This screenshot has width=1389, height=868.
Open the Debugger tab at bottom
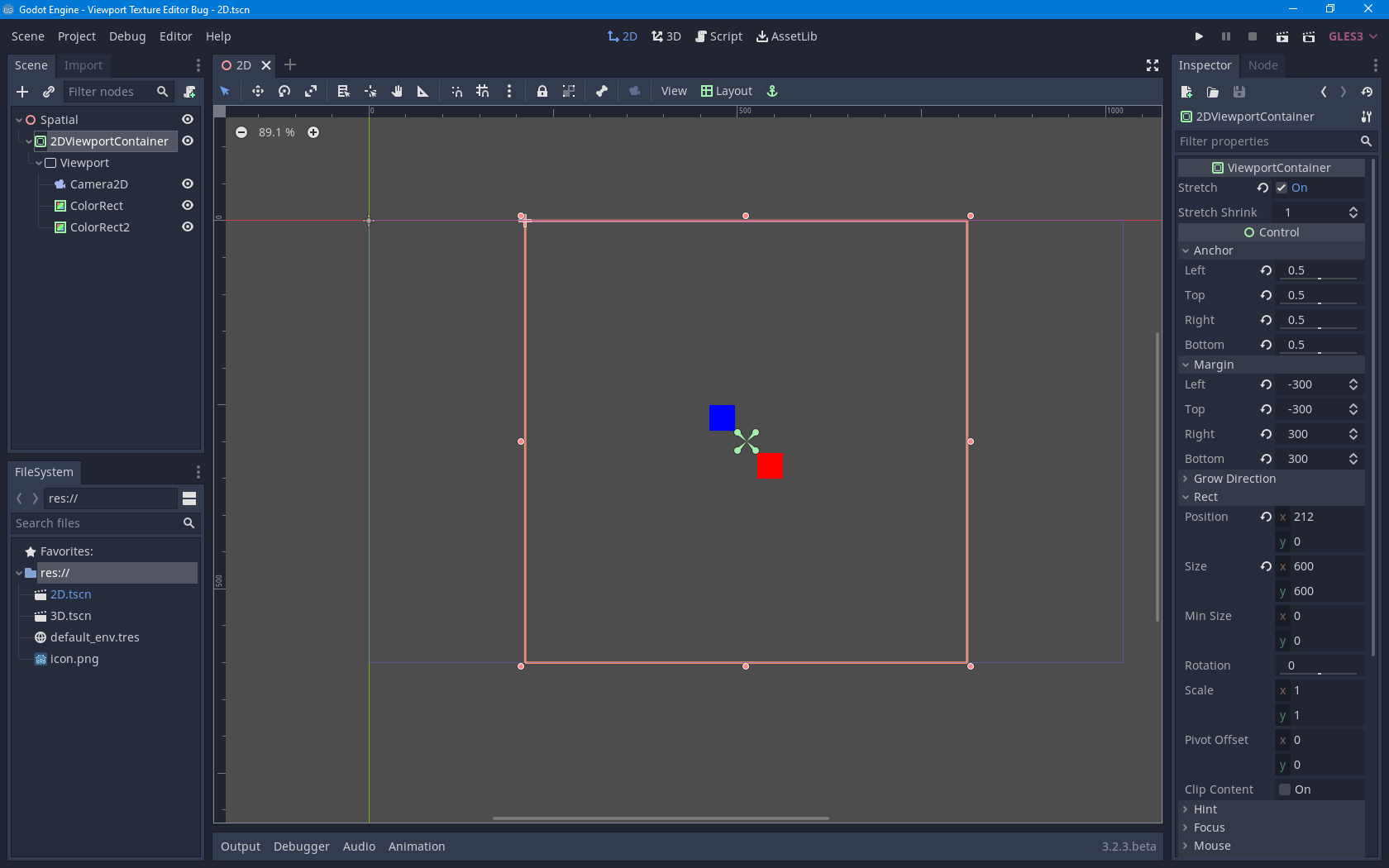(x=301, y=846)
